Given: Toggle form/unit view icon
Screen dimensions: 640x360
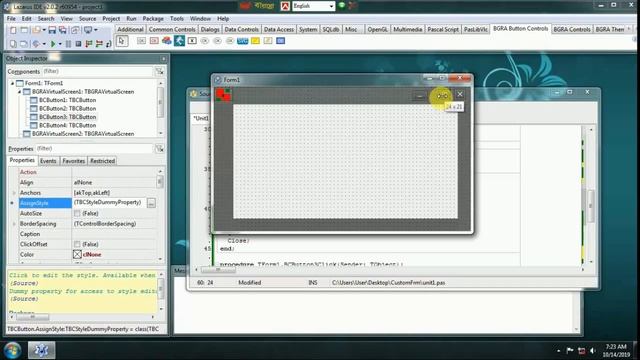Looking at the screenshot, I should [76, 30].
